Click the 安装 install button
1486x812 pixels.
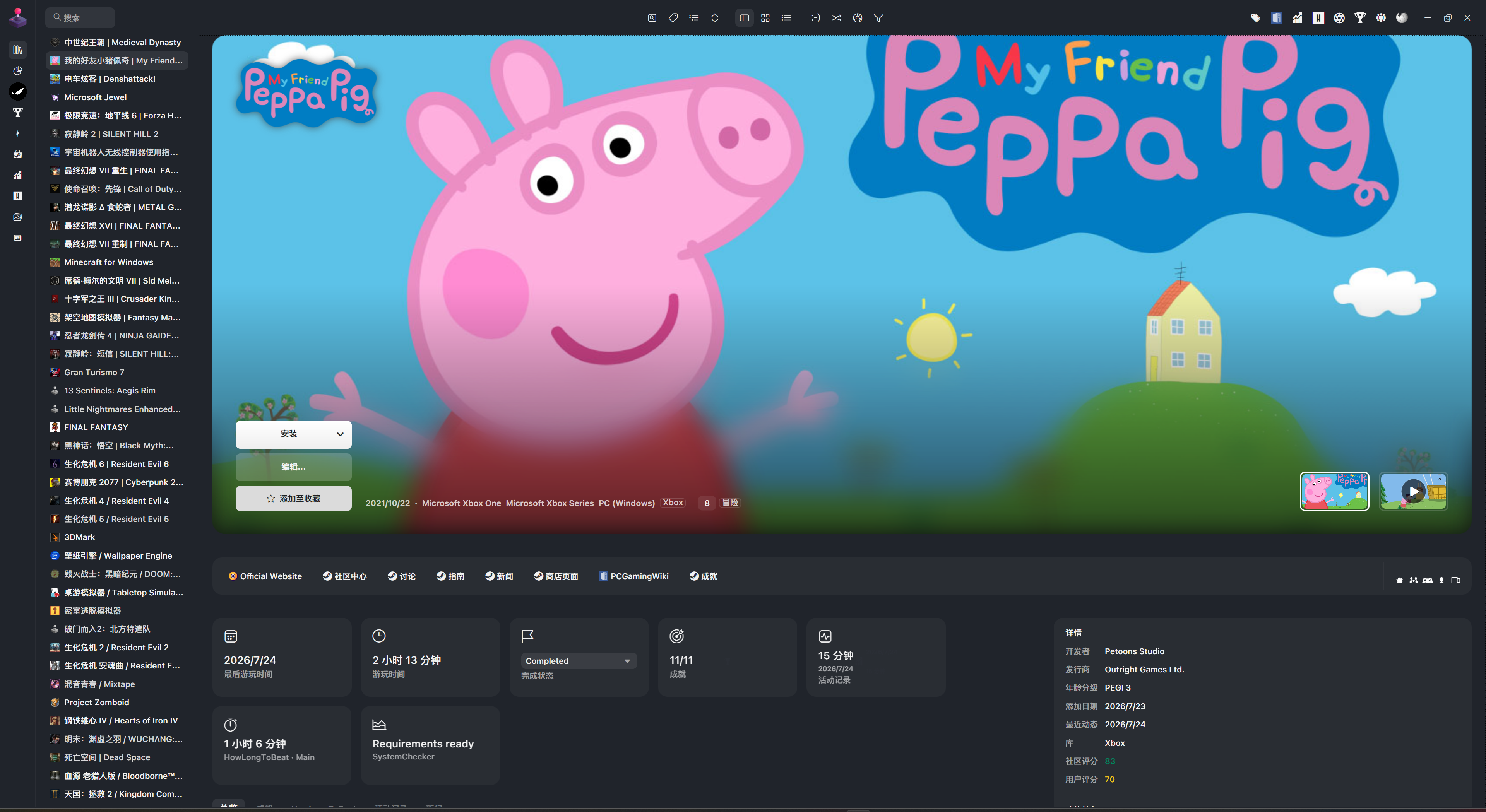pyautogui.click(x=282, y=434)
